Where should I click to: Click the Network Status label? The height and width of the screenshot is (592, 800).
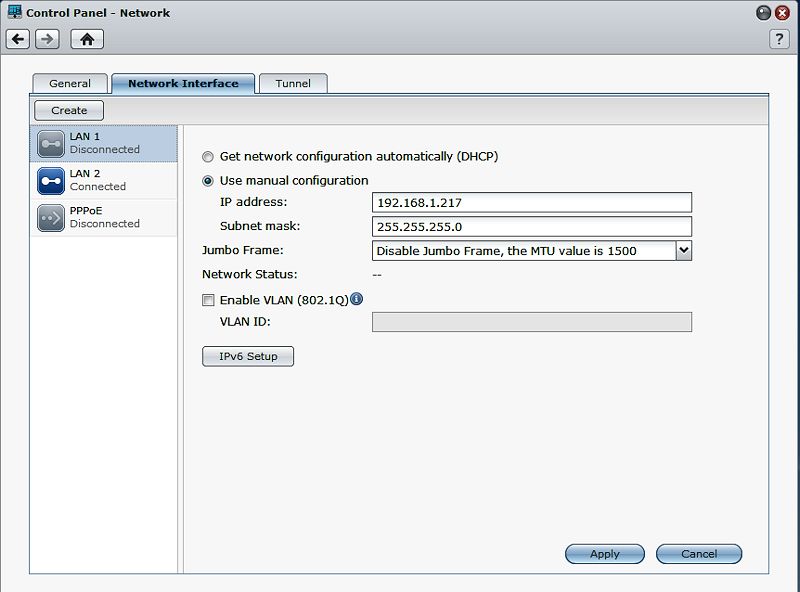(249, 274)
